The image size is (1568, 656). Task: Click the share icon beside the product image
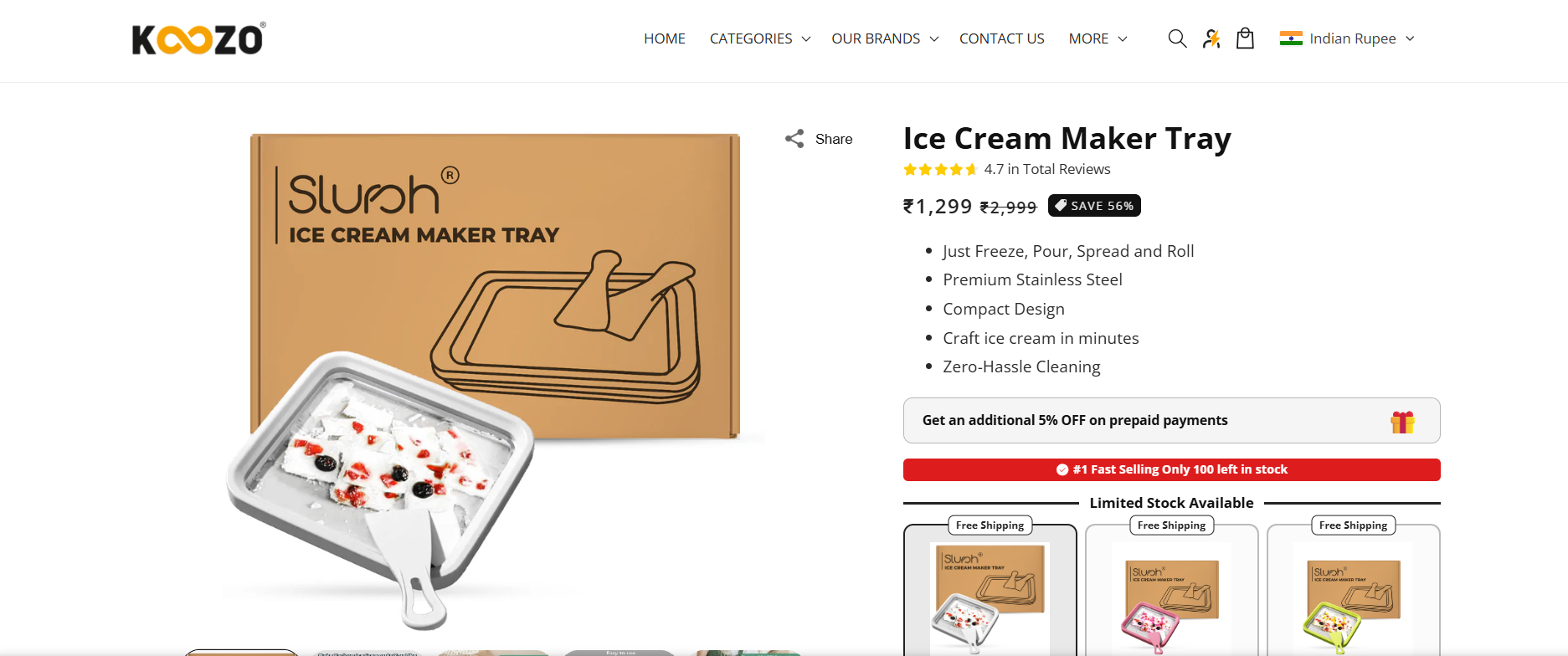coord(794,139)
